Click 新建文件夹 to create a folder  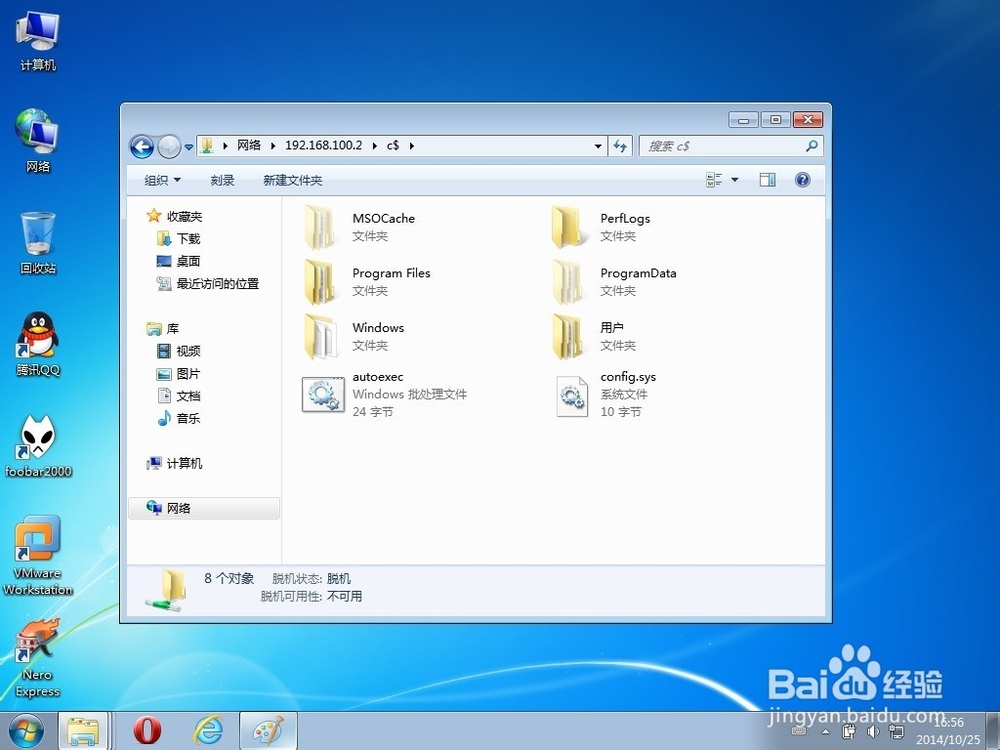[293, 180]
